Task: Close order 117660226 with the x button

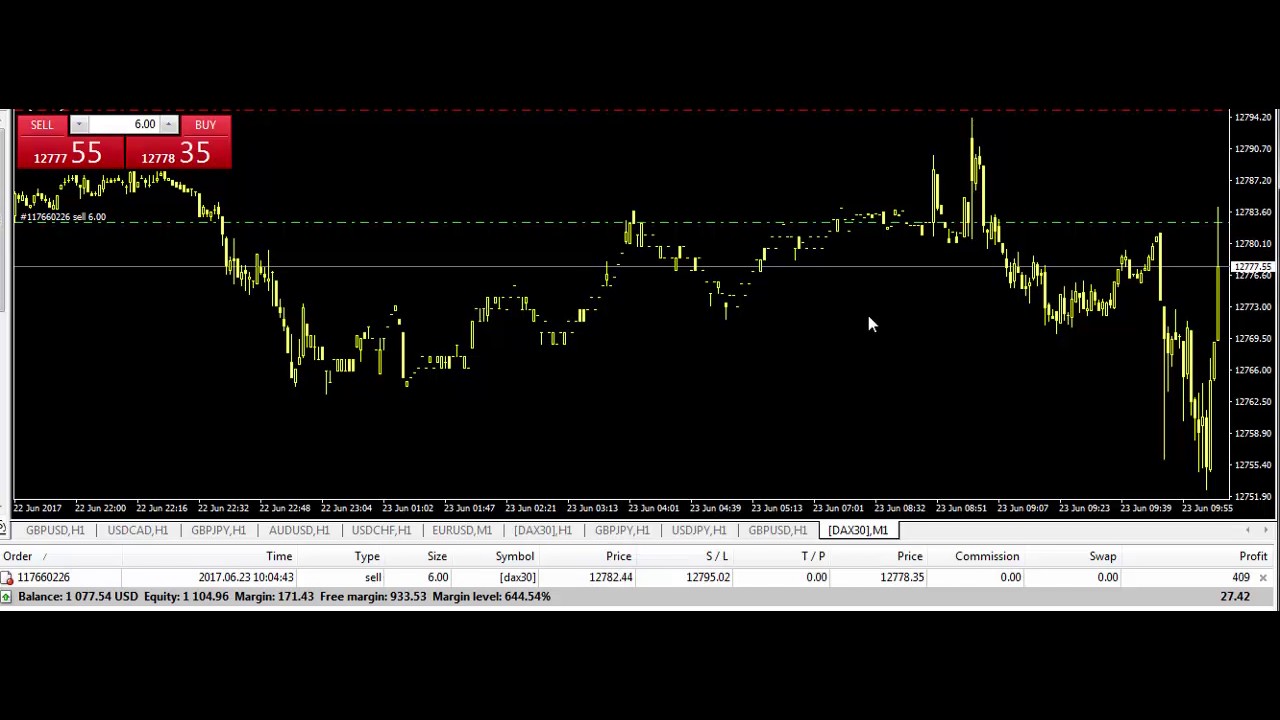Action: [1263, 578]
